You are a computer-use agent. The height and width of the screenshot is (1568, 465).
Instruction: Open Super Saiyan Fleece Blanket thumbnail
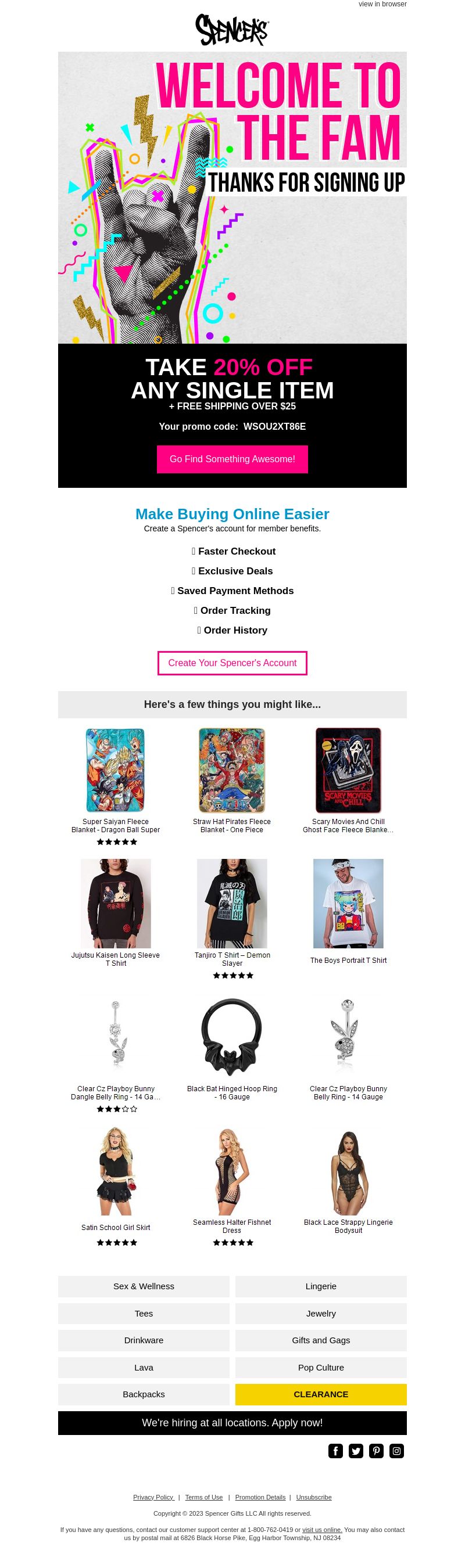coord(116,770)
